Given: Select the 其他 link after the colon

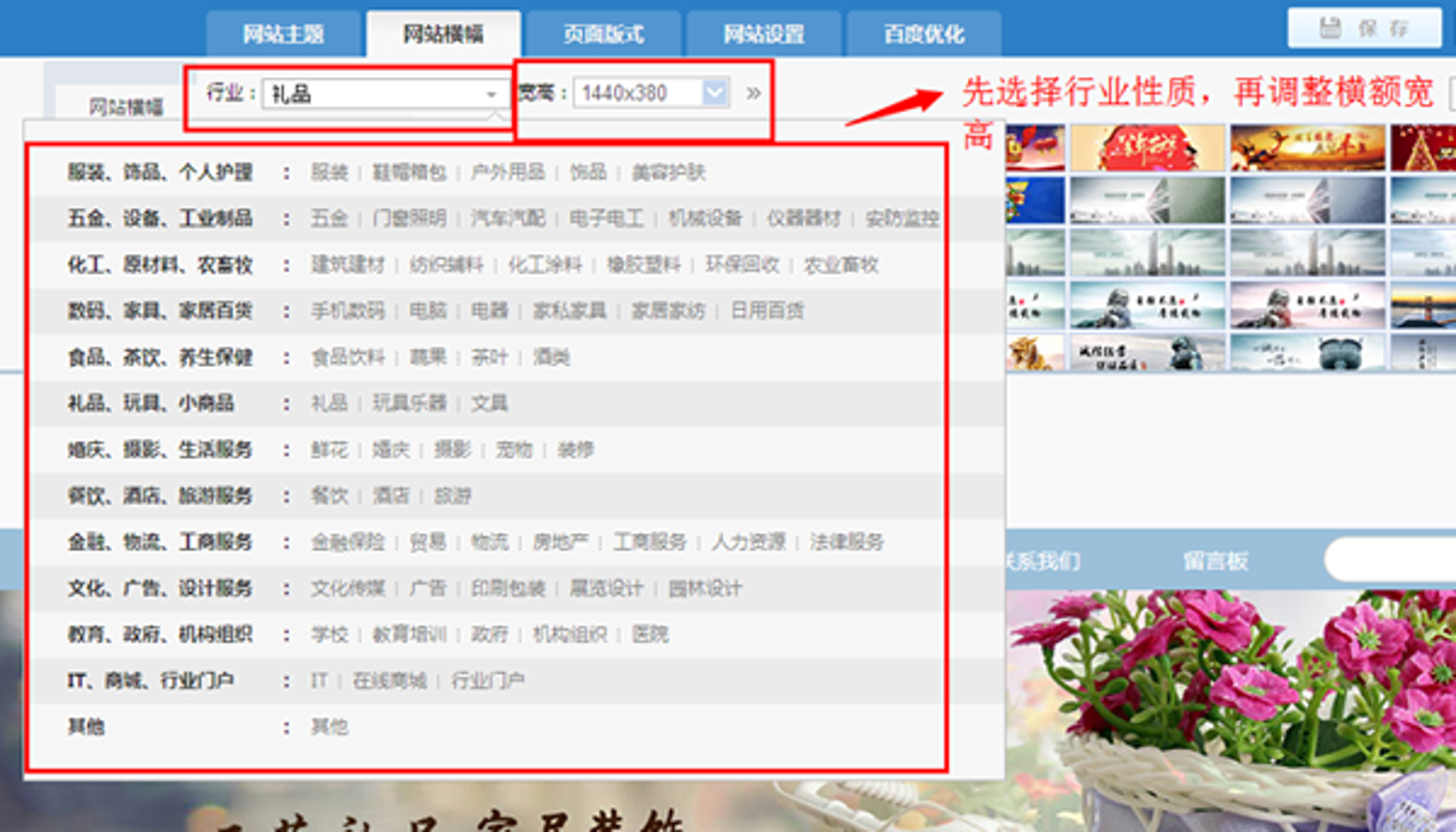Looking at the screenshot, I should point(329,727).
